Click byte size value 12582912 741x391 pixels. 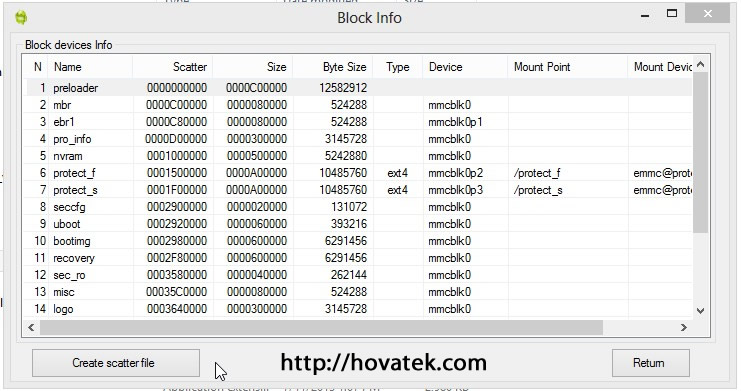tap(343, 87)
